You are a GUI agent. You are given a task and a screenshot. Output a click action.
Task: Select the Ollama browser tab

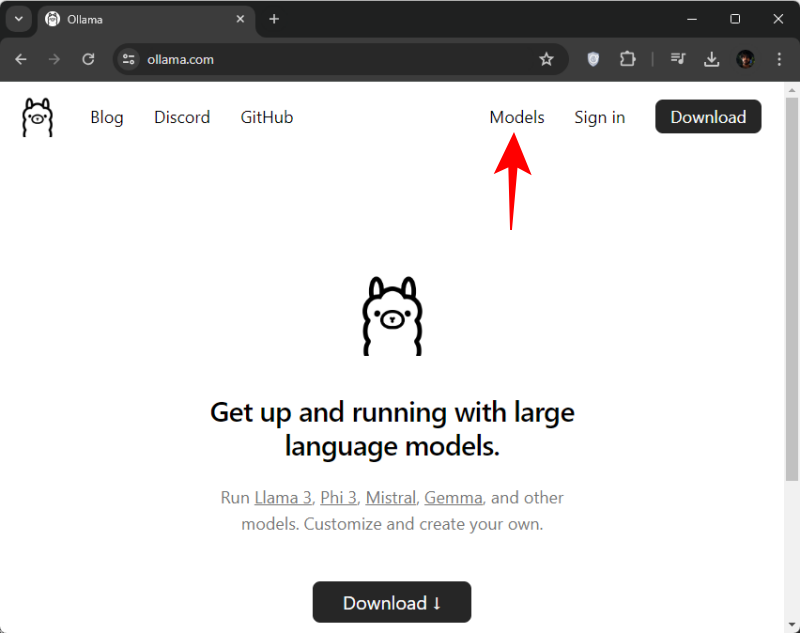(146, 19)
